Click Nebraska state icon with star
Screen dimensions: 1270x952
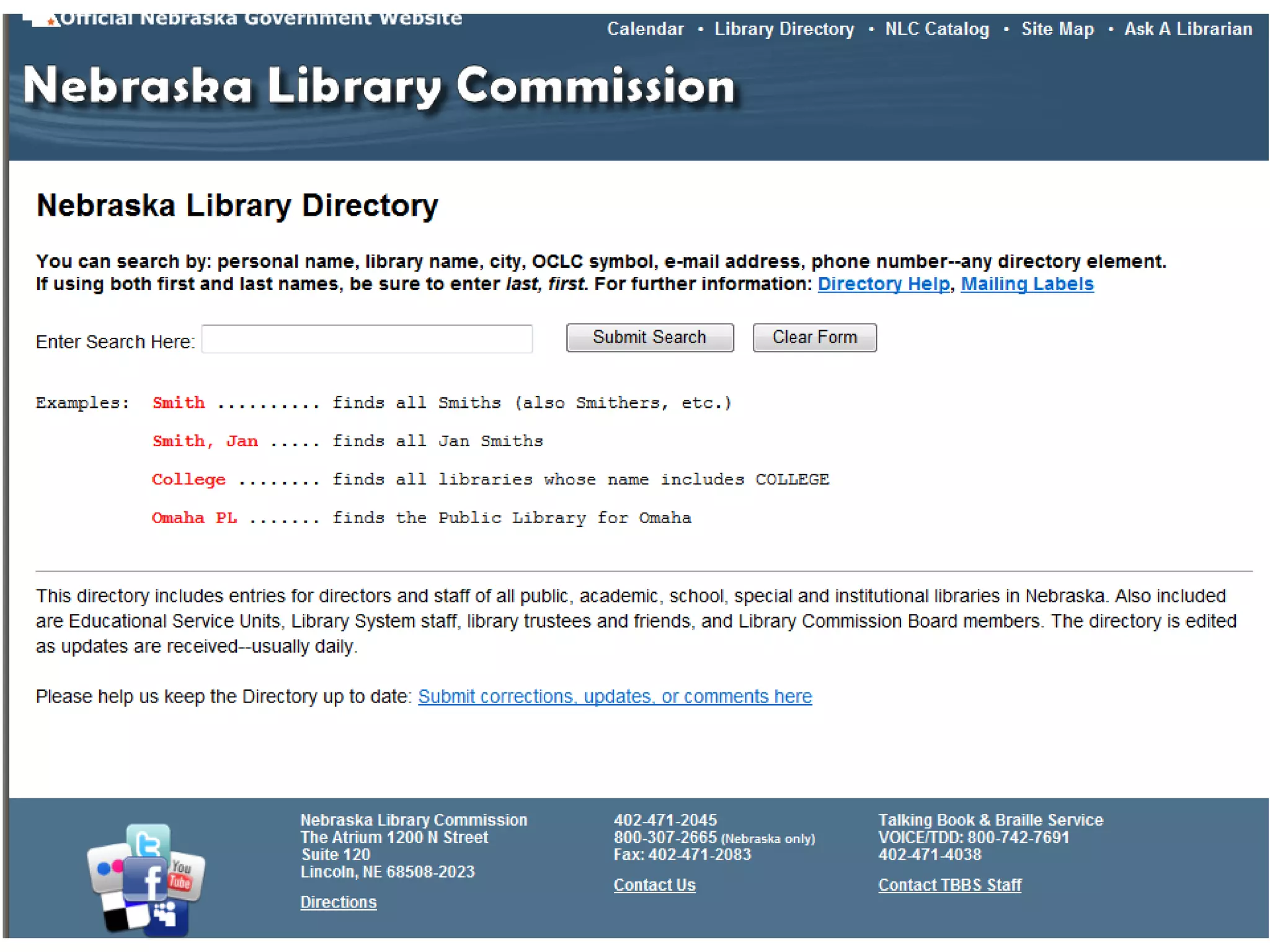(41, 20)
